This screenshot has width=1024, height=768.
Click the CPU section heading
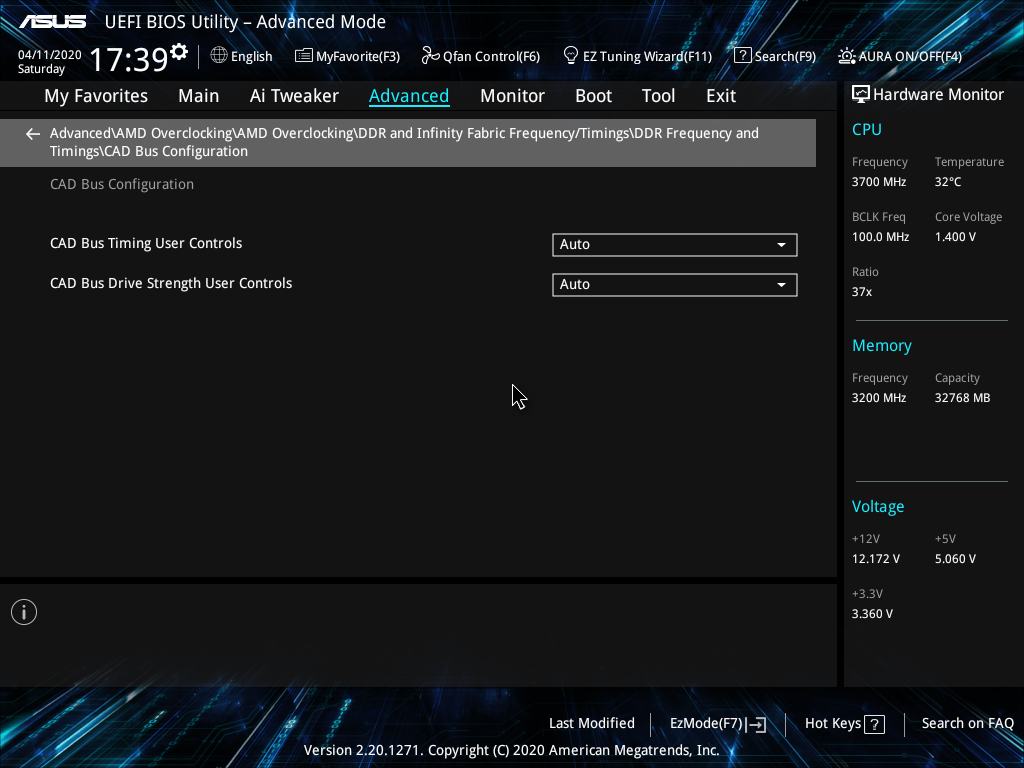click(867, 129)
